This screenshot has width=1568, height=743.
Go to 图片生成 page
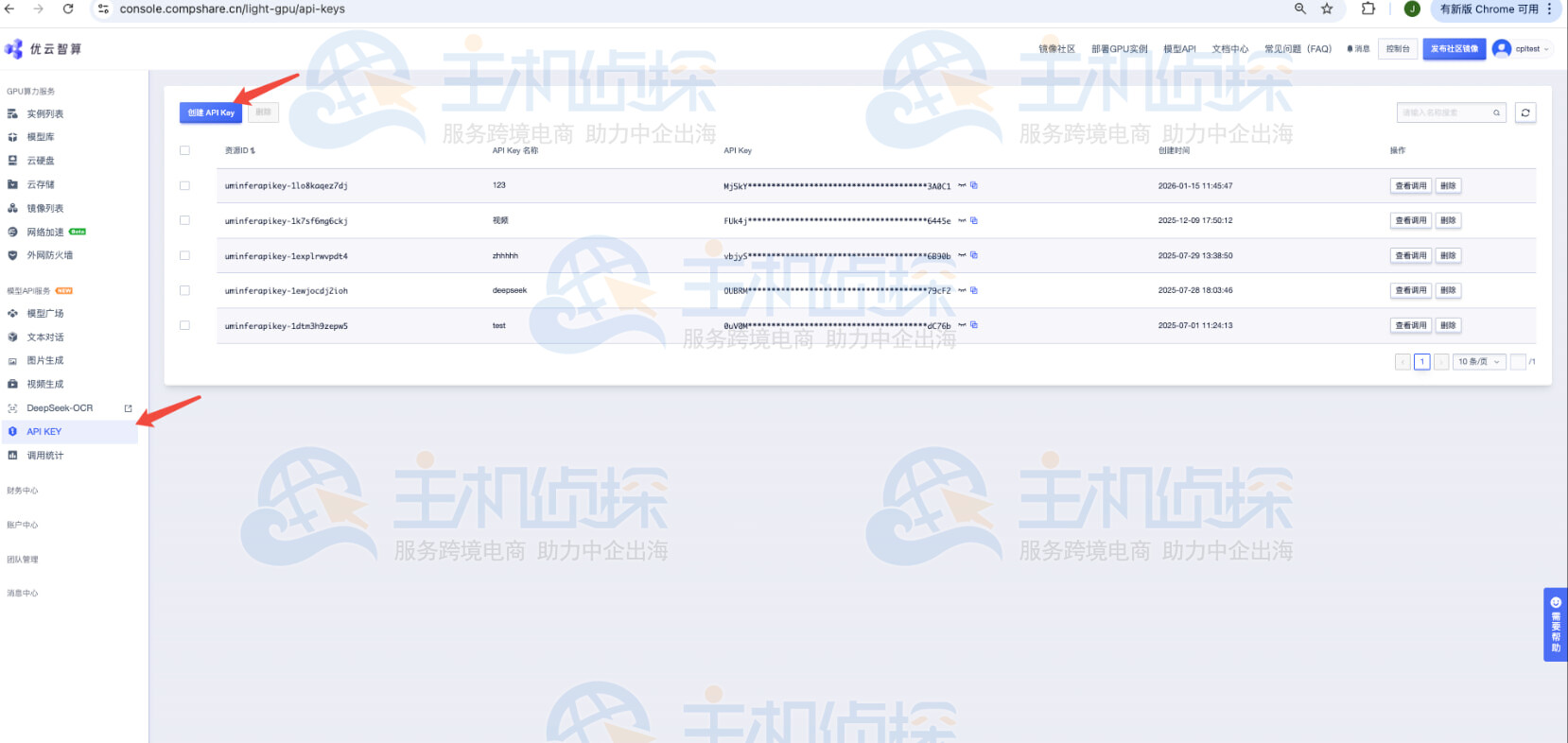point(44,360)
